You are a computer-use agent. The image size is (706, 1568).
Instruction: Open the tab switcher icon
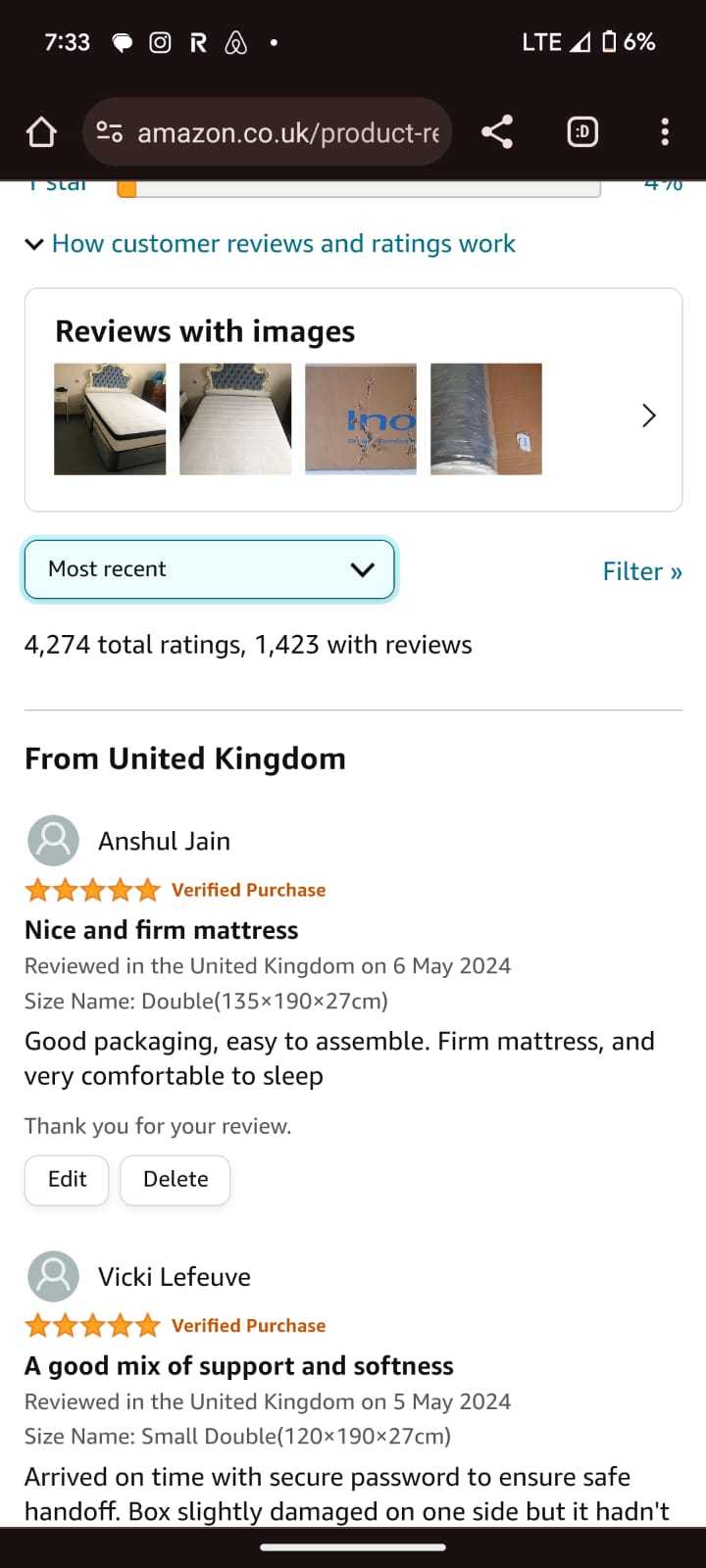tap(582, 132)
